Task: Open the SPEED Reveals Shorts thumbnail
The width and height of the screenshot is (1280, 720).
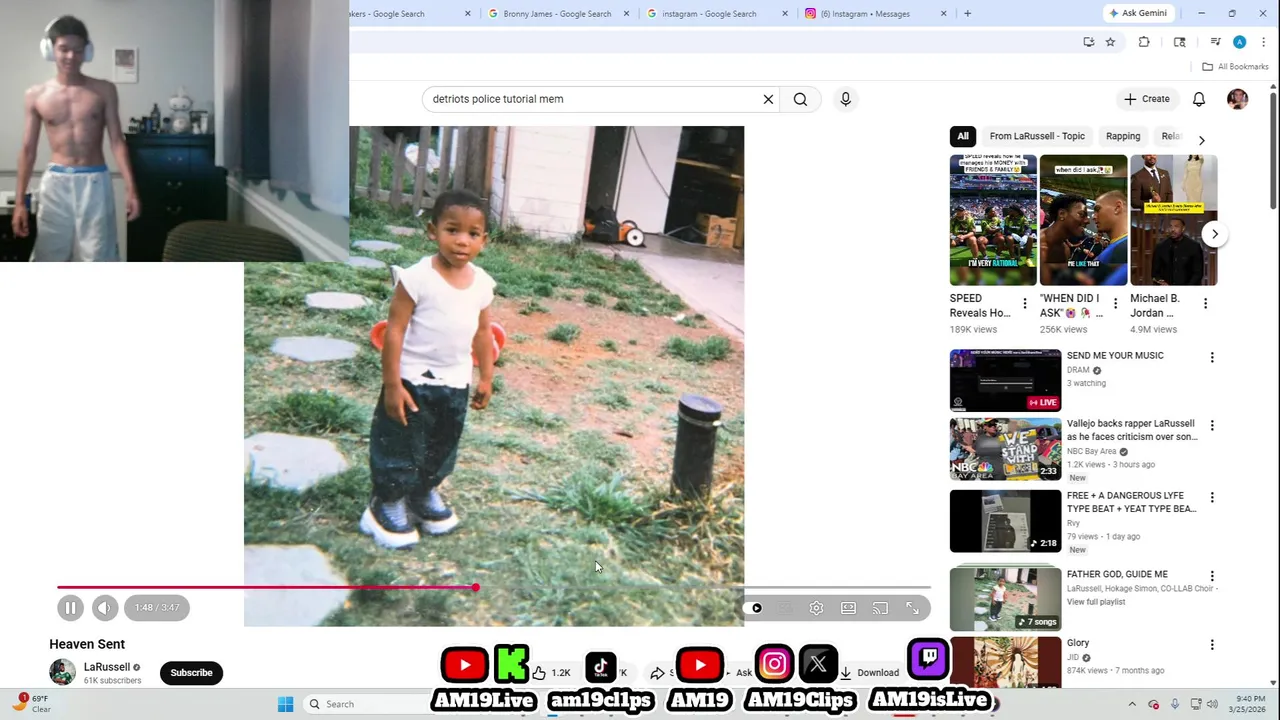Action: click(x=993, y=220)
